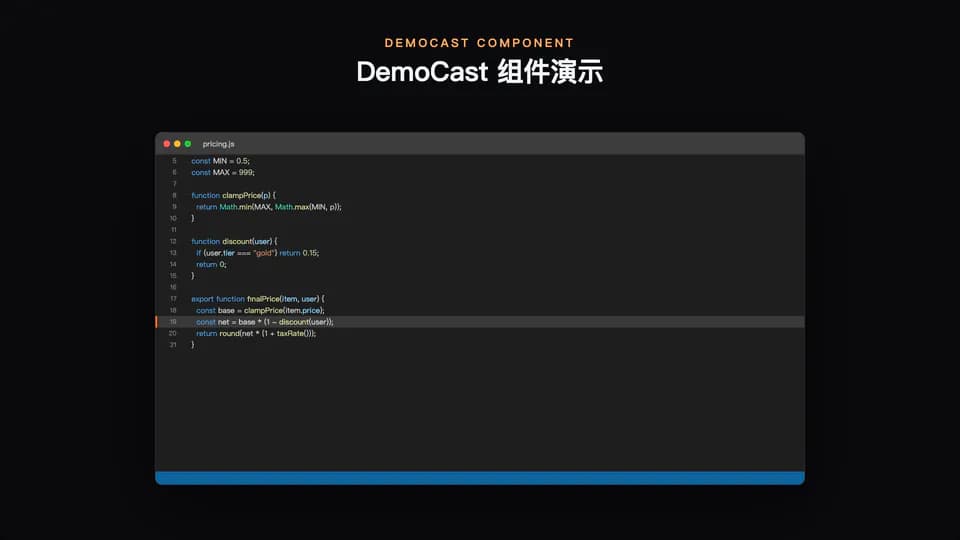Click 'const base = clampPrice(item.price);' line
The height and width of the screenshot is (540, 960).
tap(260, 310)
